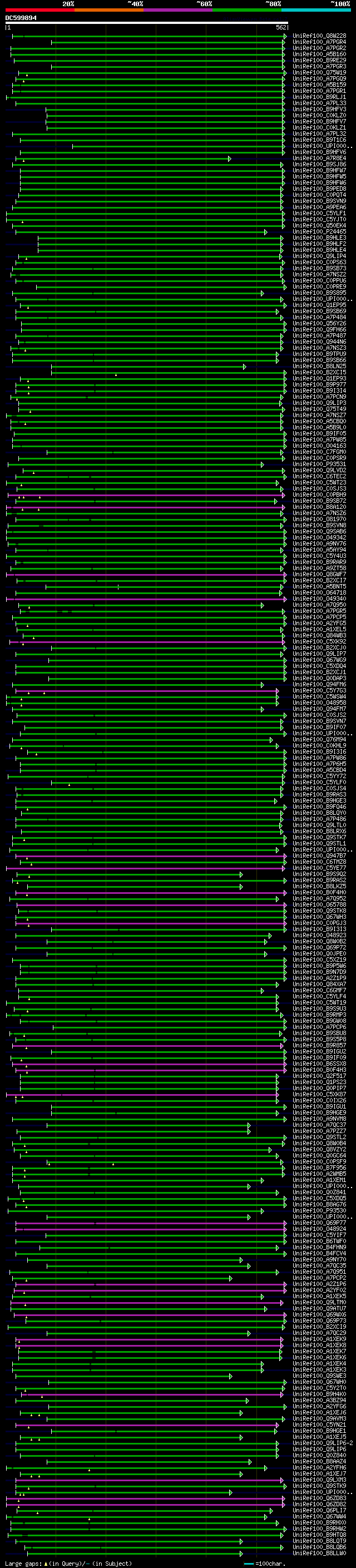The width and height of the screenshot is (356, 1568).
Task: Select hit UniRef100_A7PGR2
Action: click(x=319, y=48)
